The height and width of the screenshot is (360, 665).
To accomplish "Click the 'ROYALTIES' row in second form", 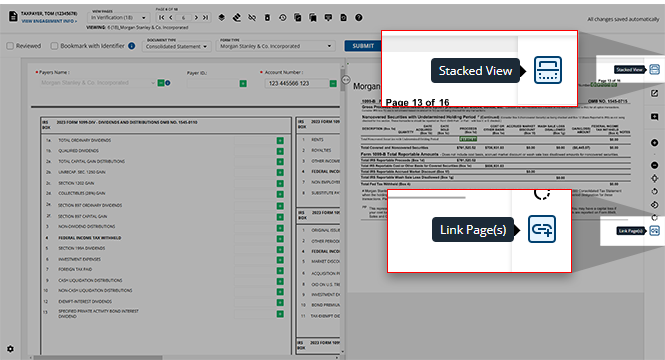I will pos(321,150).
